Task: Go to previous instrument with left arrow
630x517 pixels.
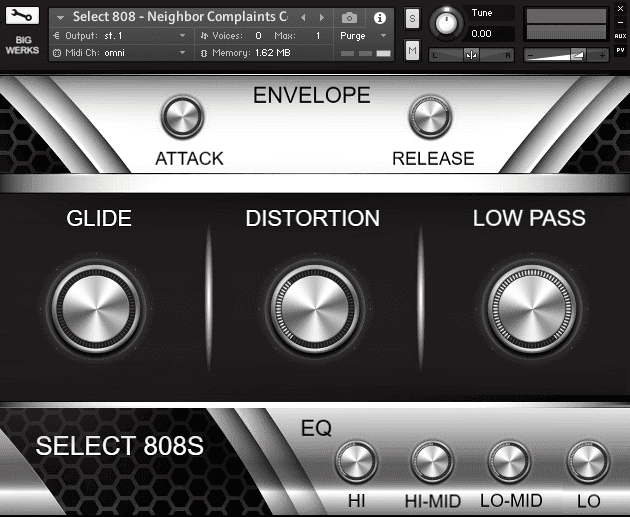Action: click(303, 18)
